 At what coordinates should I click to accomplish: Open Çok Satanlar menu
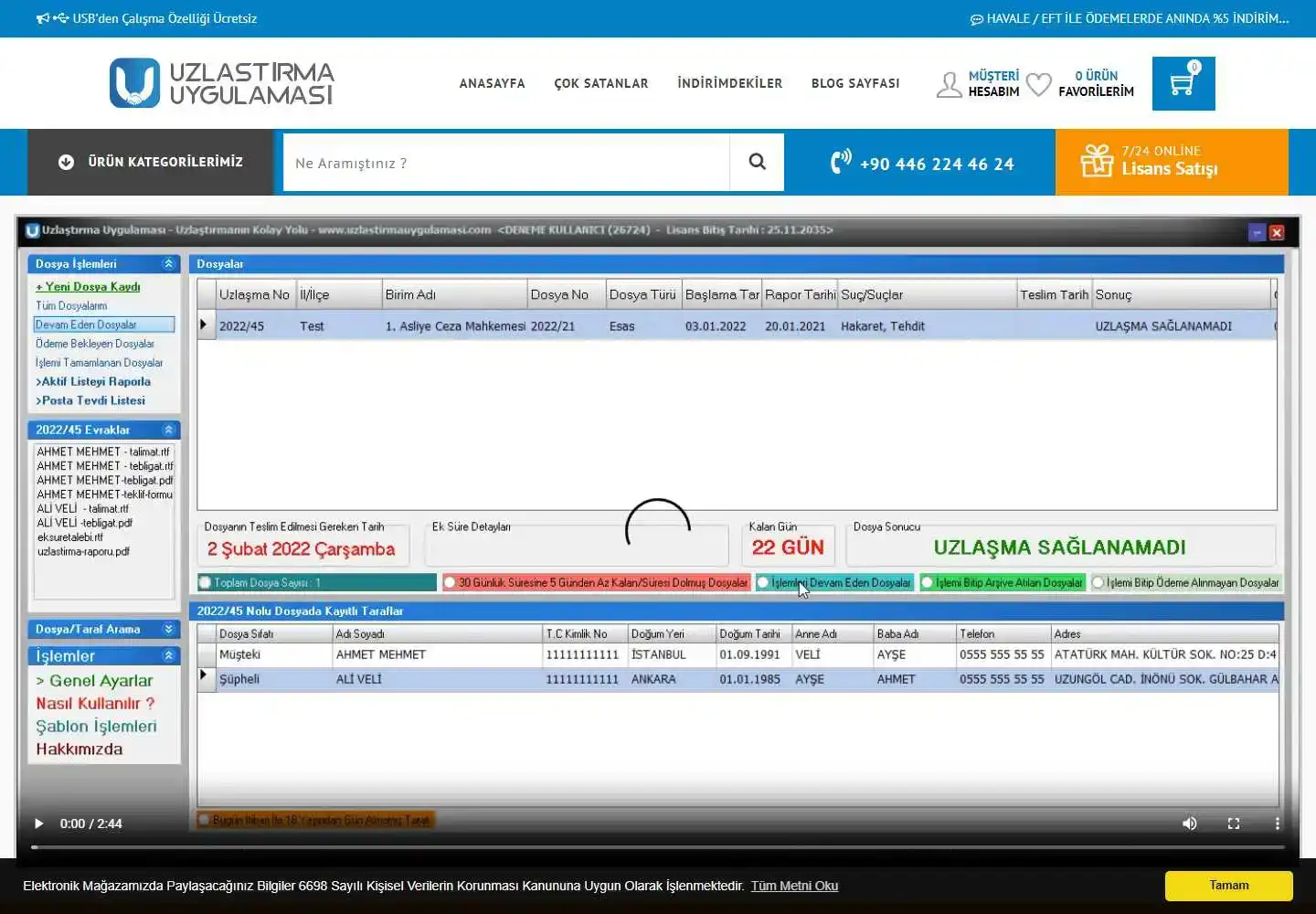coord(601,83)
